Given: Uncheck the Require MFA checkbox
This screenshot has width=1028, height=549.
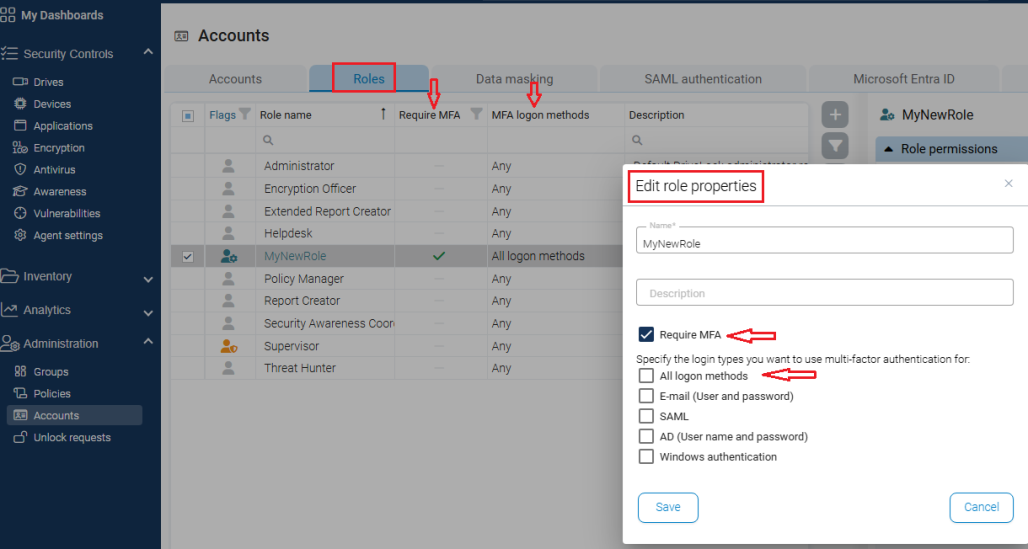Looking at the screenshot, I should [x=646, y=335].
